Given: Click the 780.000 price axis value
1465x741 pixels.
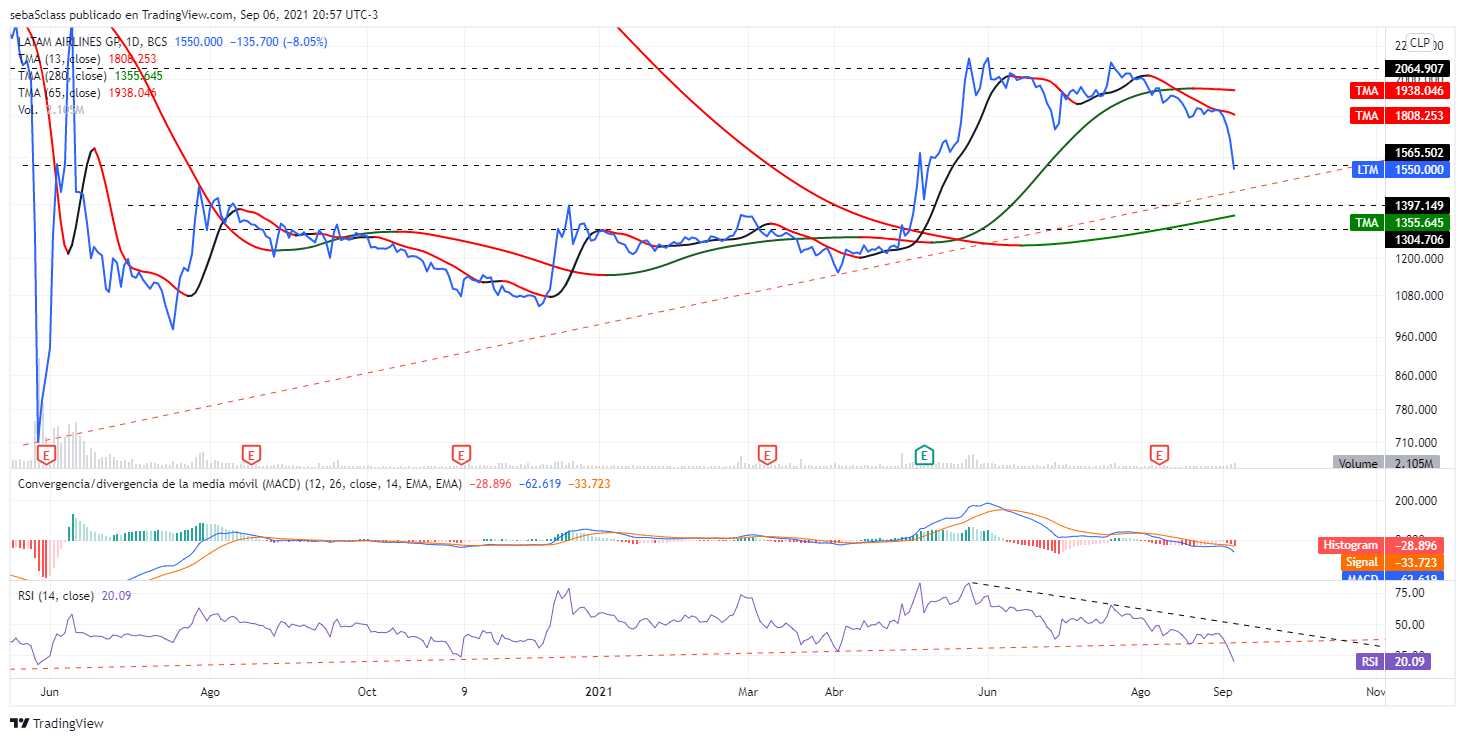Looking at the screenshot, I should click(x=1418, y=410).
